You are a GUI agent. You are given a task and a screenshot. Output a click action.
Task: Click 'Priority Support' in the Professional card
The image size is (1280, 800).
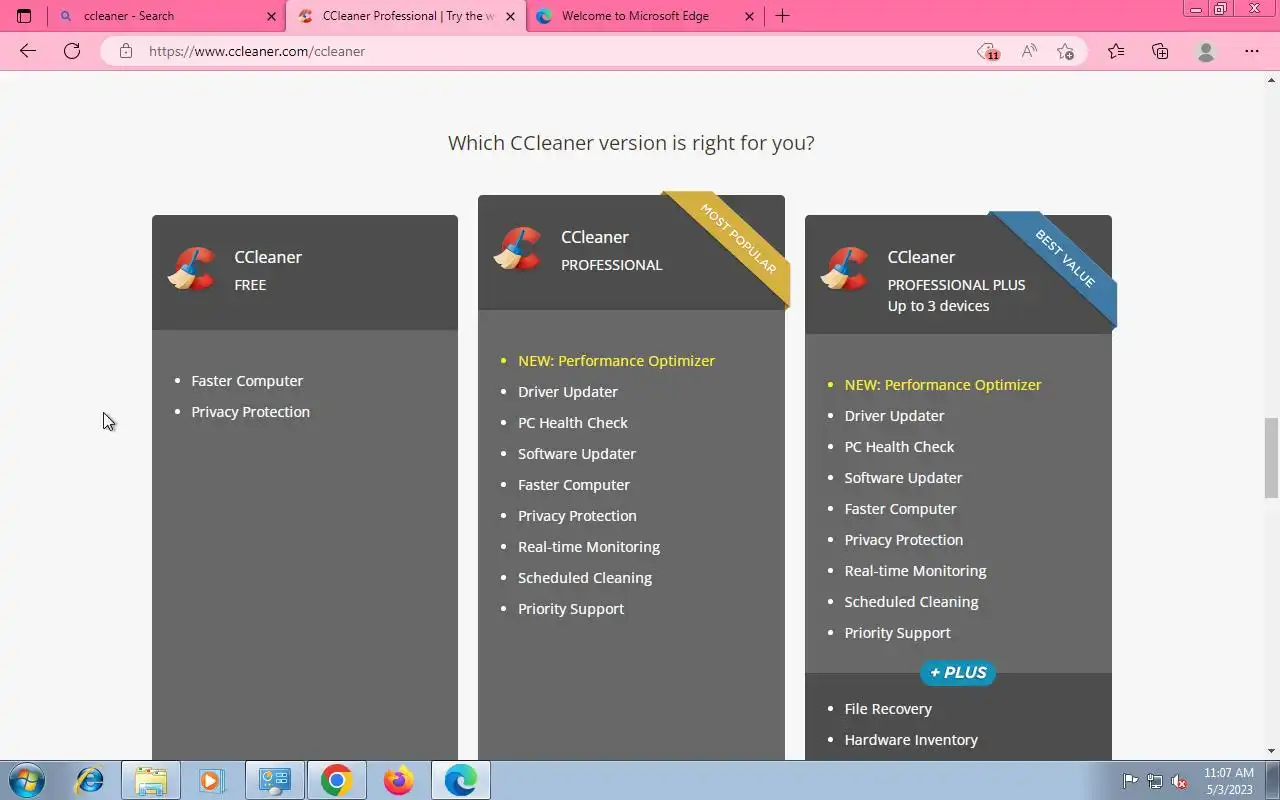(571, 609)
